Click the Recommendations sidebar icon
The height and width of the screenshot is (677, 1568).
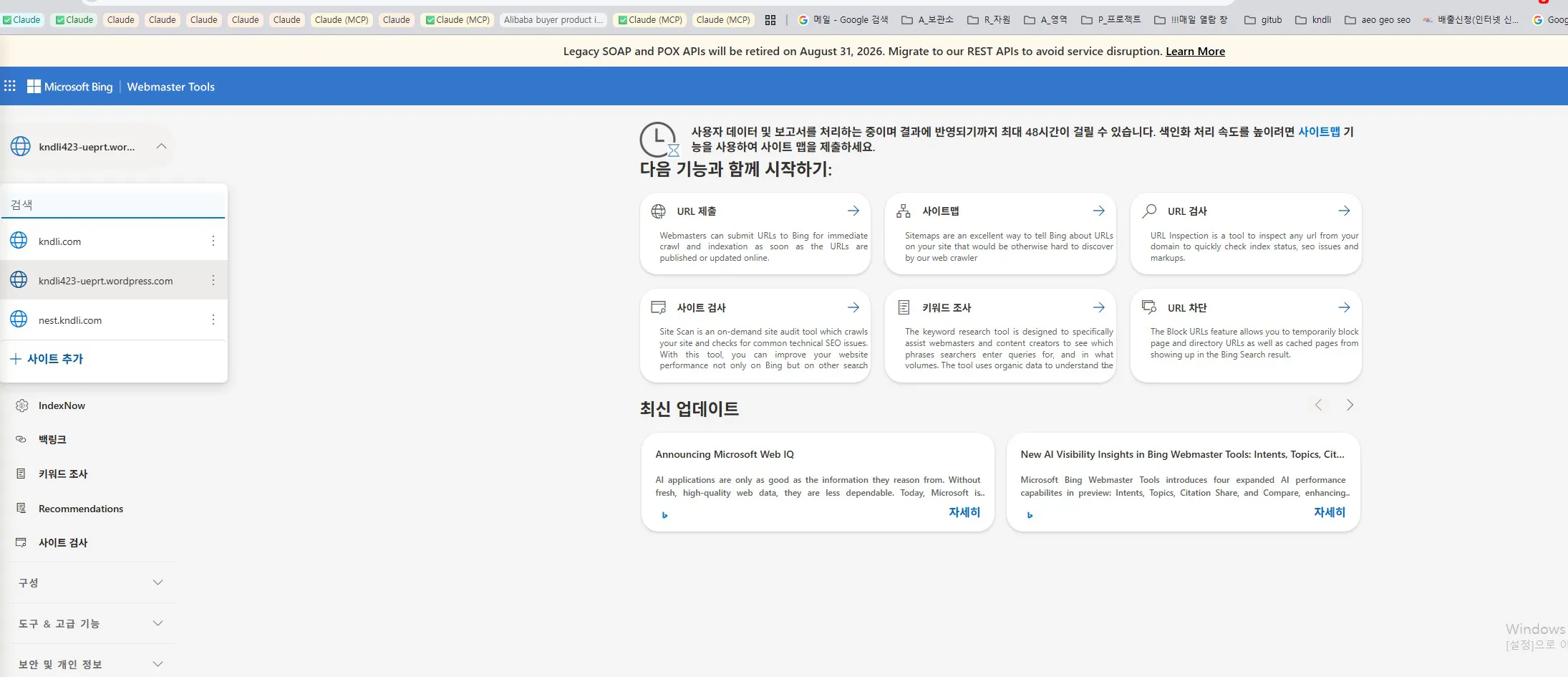pos(21,508)
